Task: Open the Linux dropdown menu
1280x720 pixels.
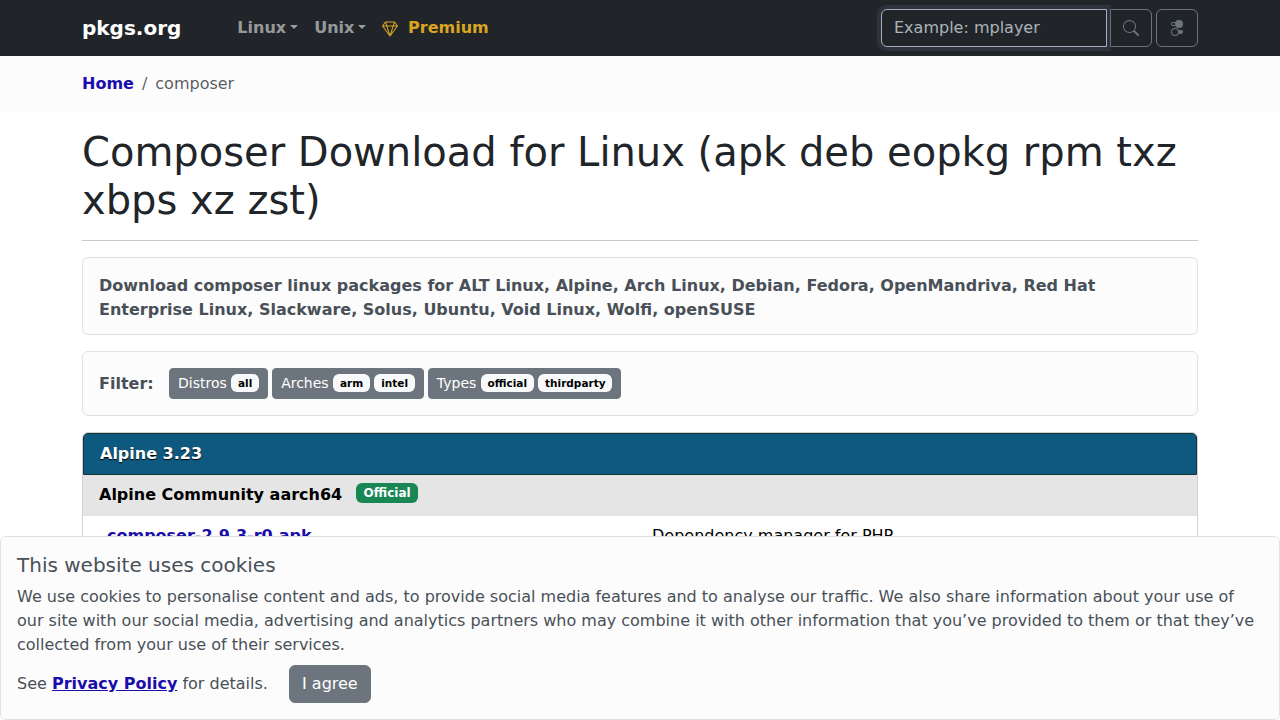Action: click(x=267, y=28)
